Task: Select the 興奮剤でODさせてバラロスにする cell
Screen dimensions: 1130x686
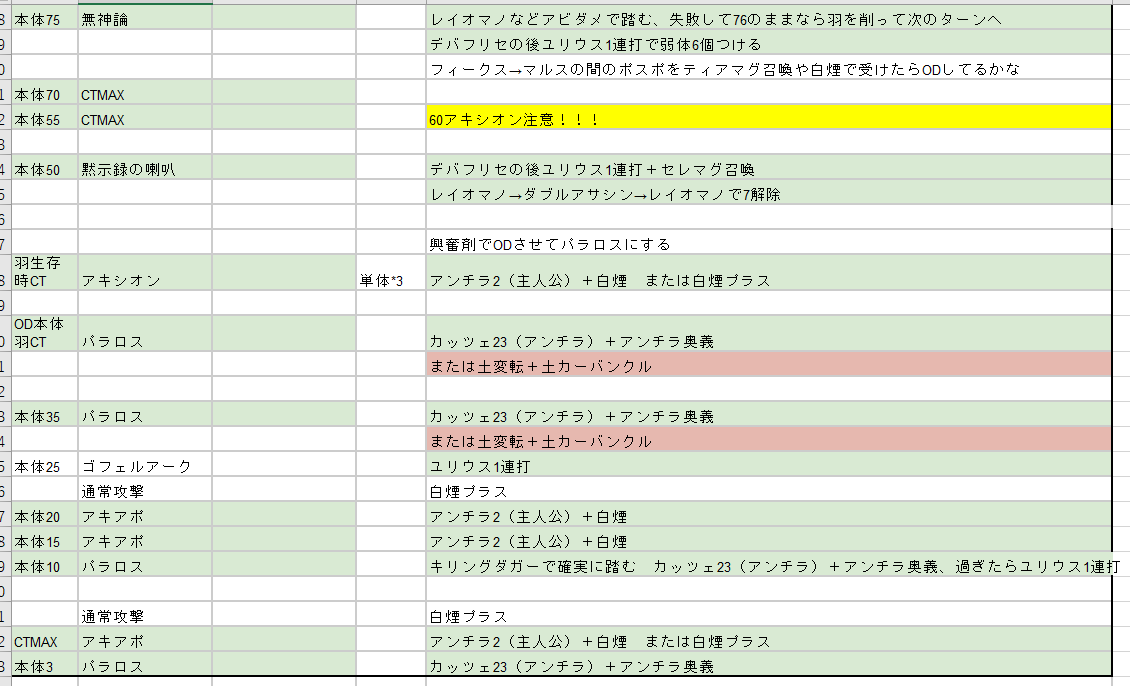Action: coord(768,244)
